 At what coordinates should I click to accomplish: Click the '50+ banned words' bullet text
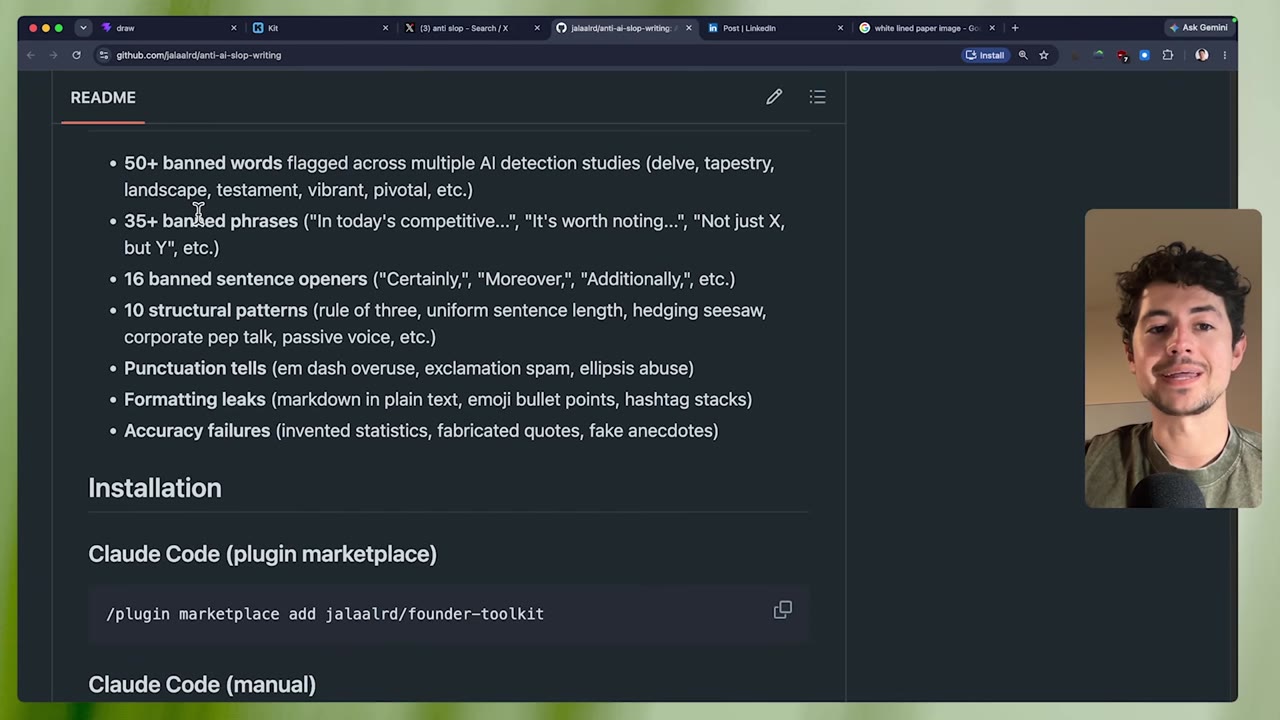[203, 163]
